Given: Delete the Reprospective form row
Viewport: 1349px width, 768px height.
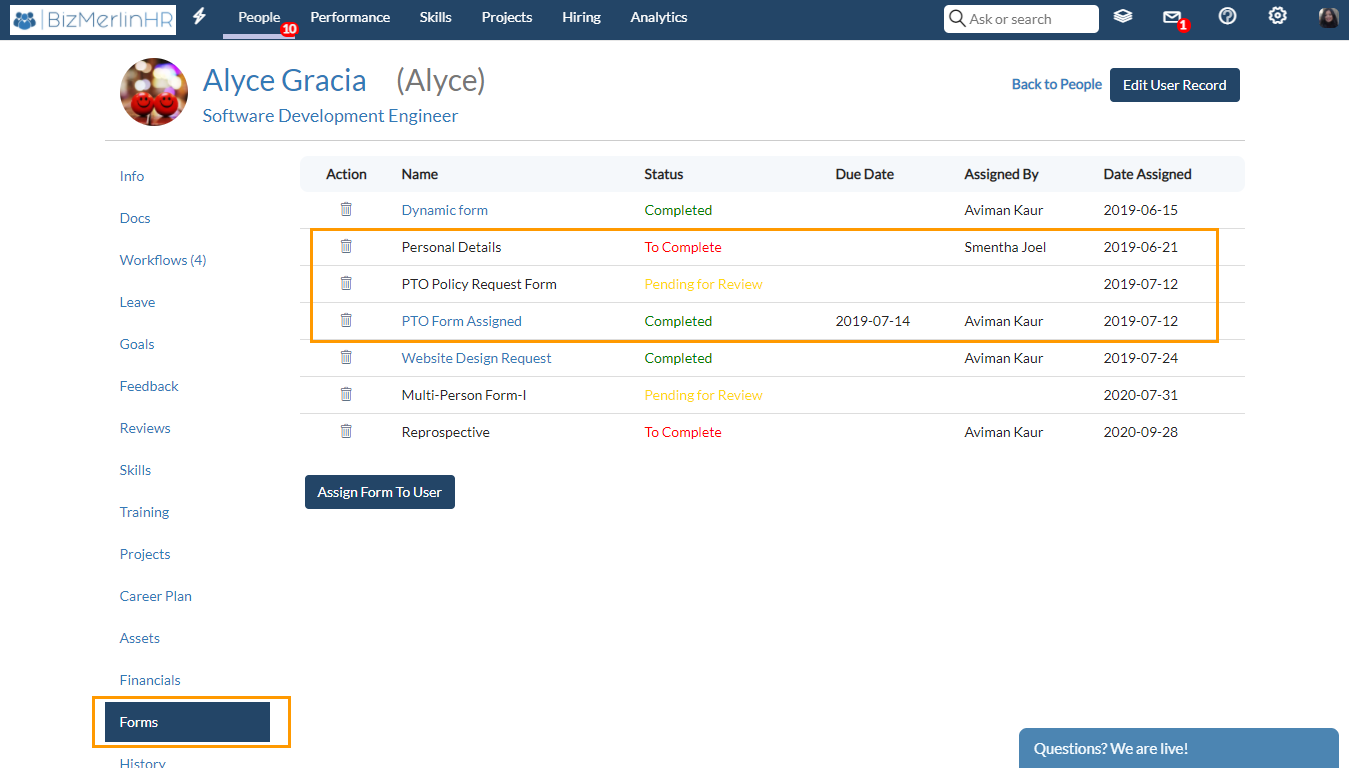Looking at the screenshot, I should click(x=346, y=432).
